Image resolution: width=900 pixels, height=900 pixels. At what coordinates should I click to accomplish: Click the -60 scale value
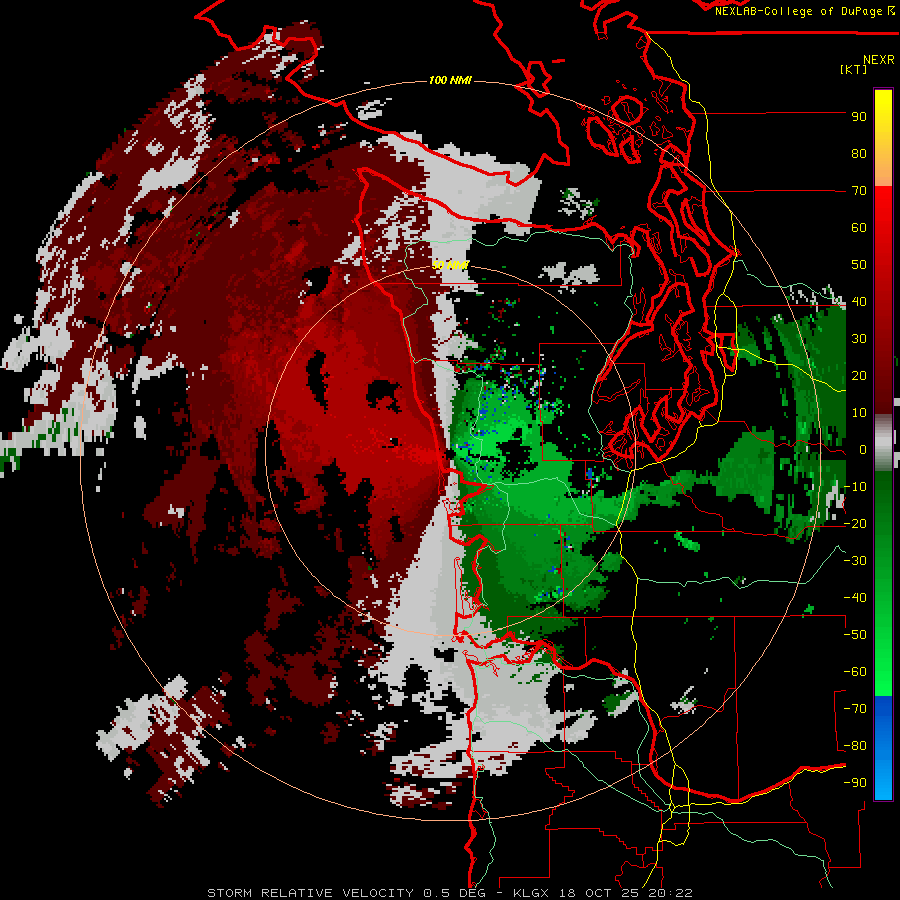(x=855, y=672)
